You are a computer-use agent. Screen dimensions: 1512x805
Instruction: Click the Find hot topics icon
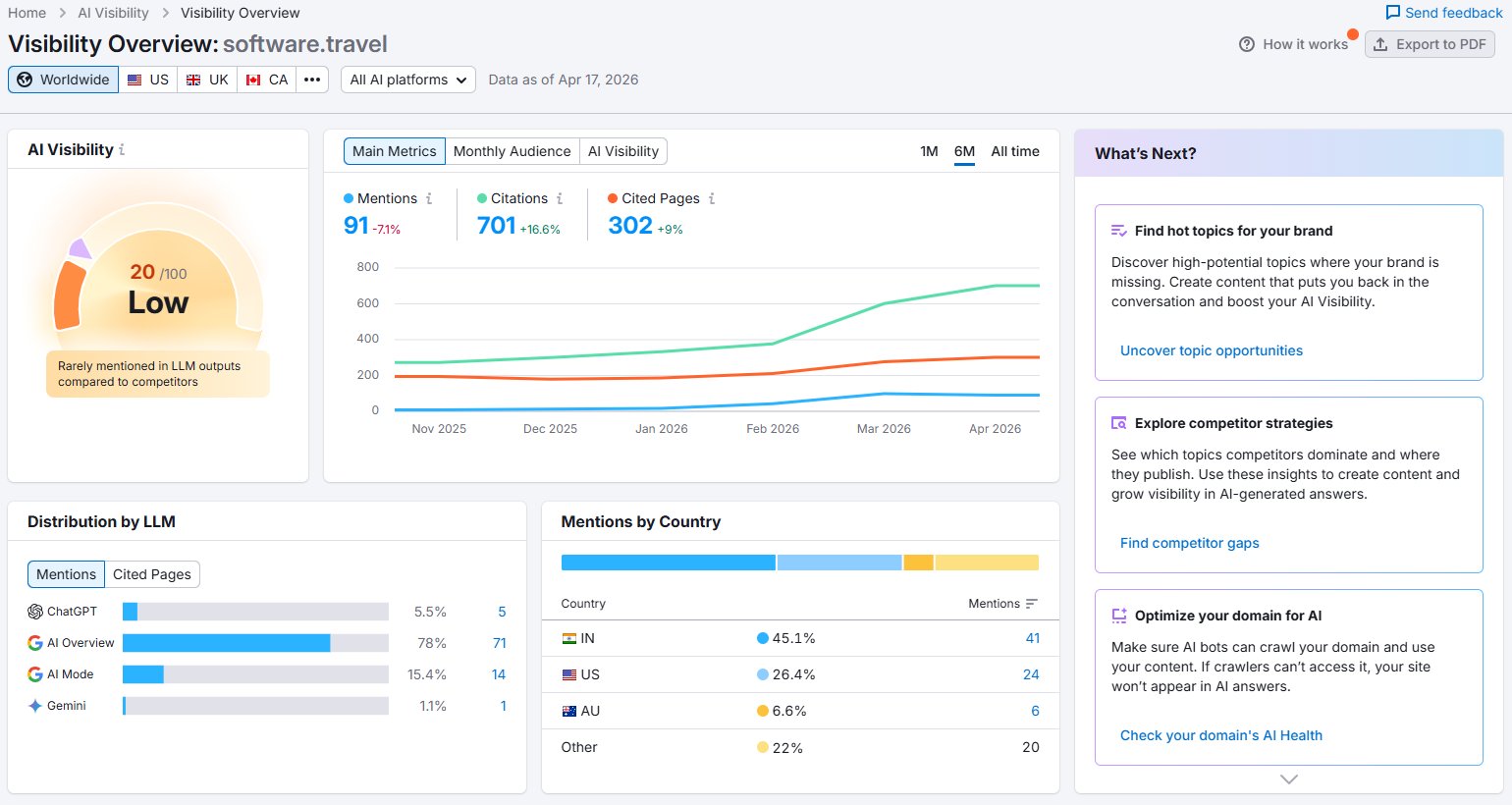pos(1119,231)
